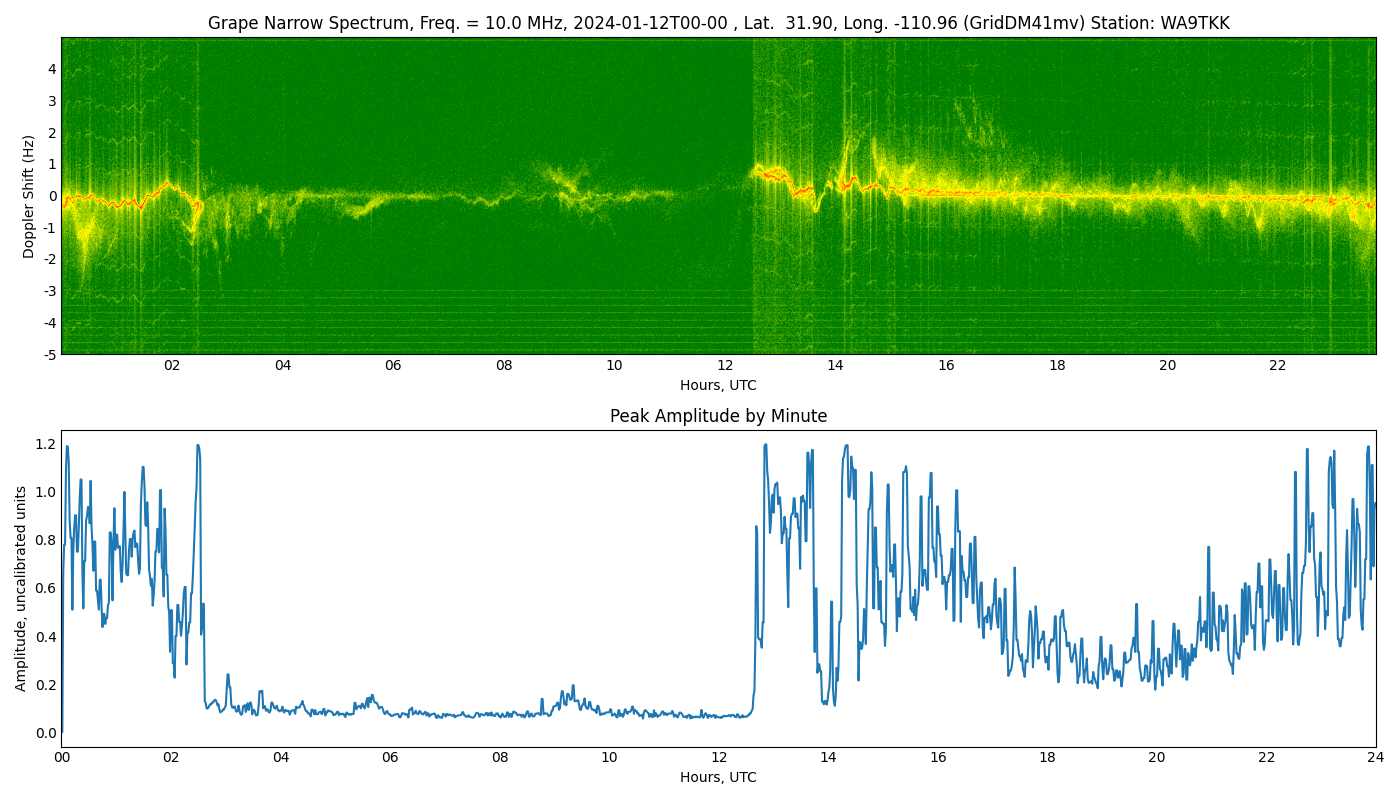The image size is (1400, 800).
Task: Click the 0.0 amplitude axis tick
Action: point(46,733)
